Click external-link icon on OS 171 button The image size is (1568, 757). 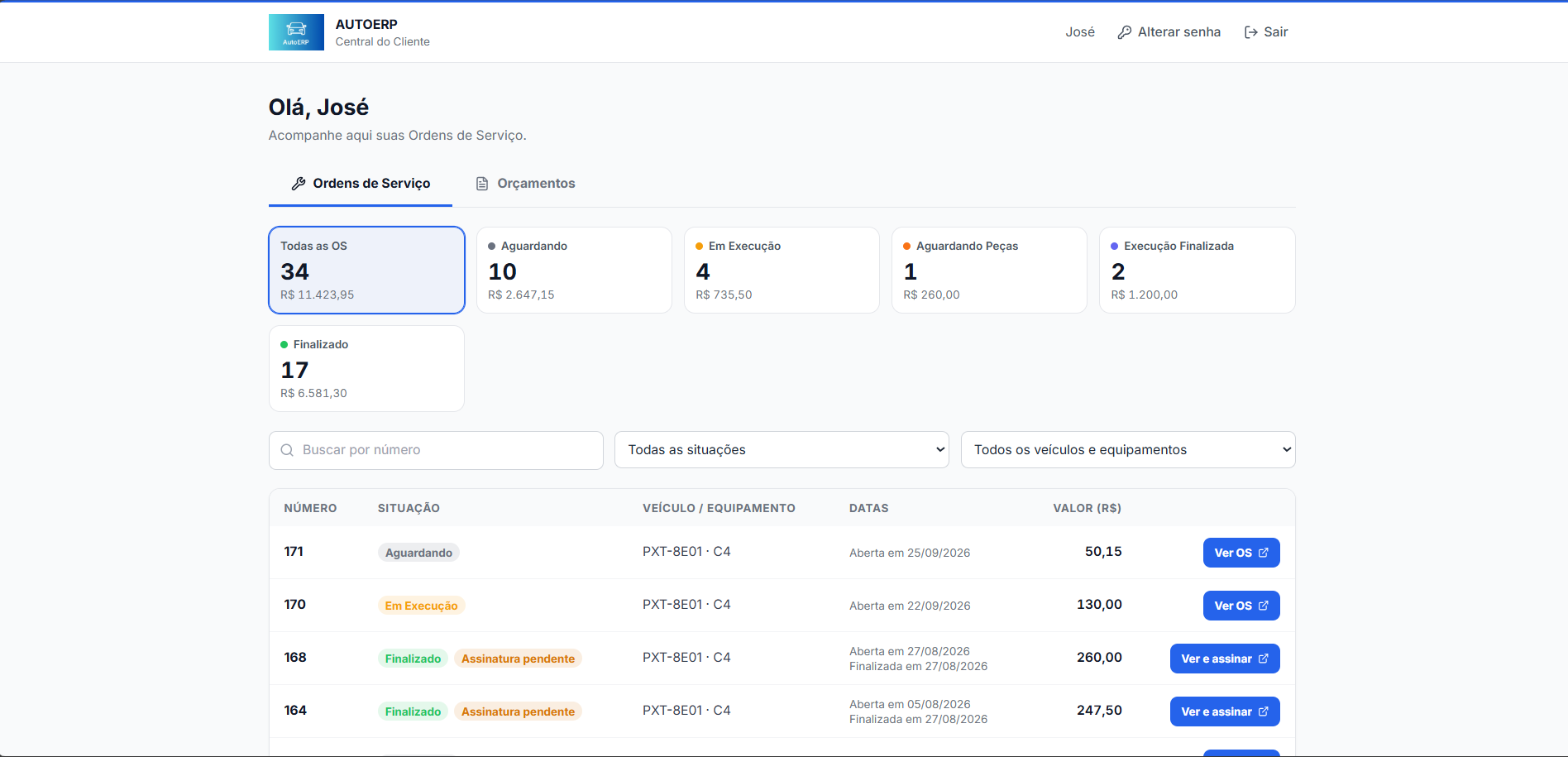pyautogui.click(x=1263, y=553)
